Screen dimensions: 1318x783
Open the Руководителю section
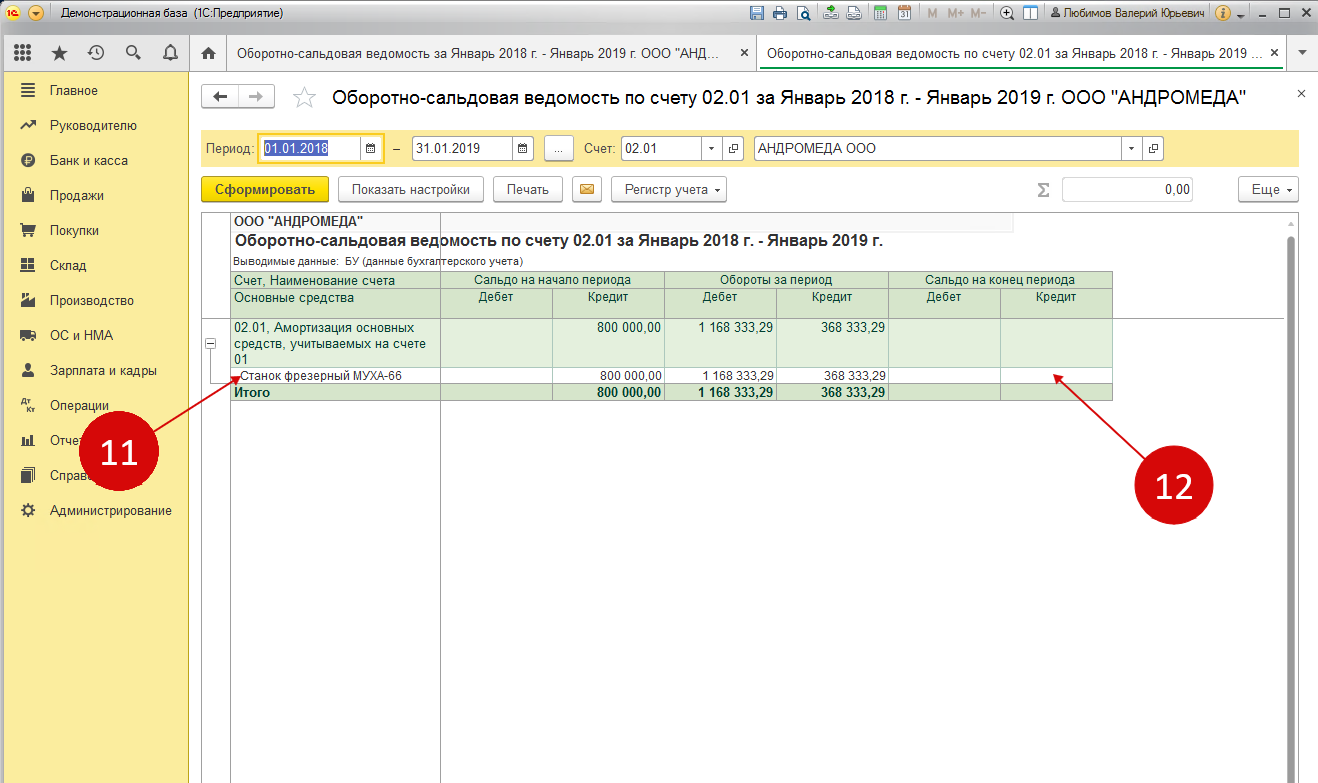[93, 125]
